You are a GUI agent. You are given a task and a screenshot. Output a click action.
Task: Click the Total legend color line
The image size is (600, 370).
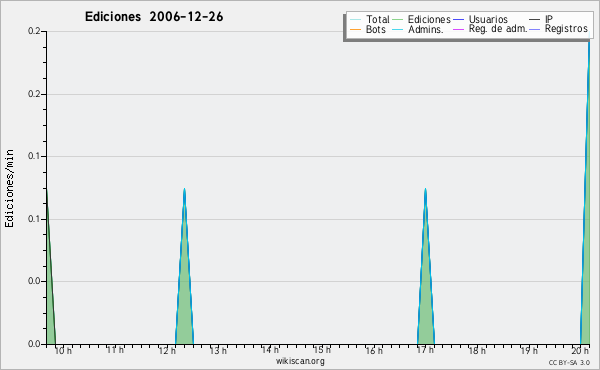coord(355,20)
